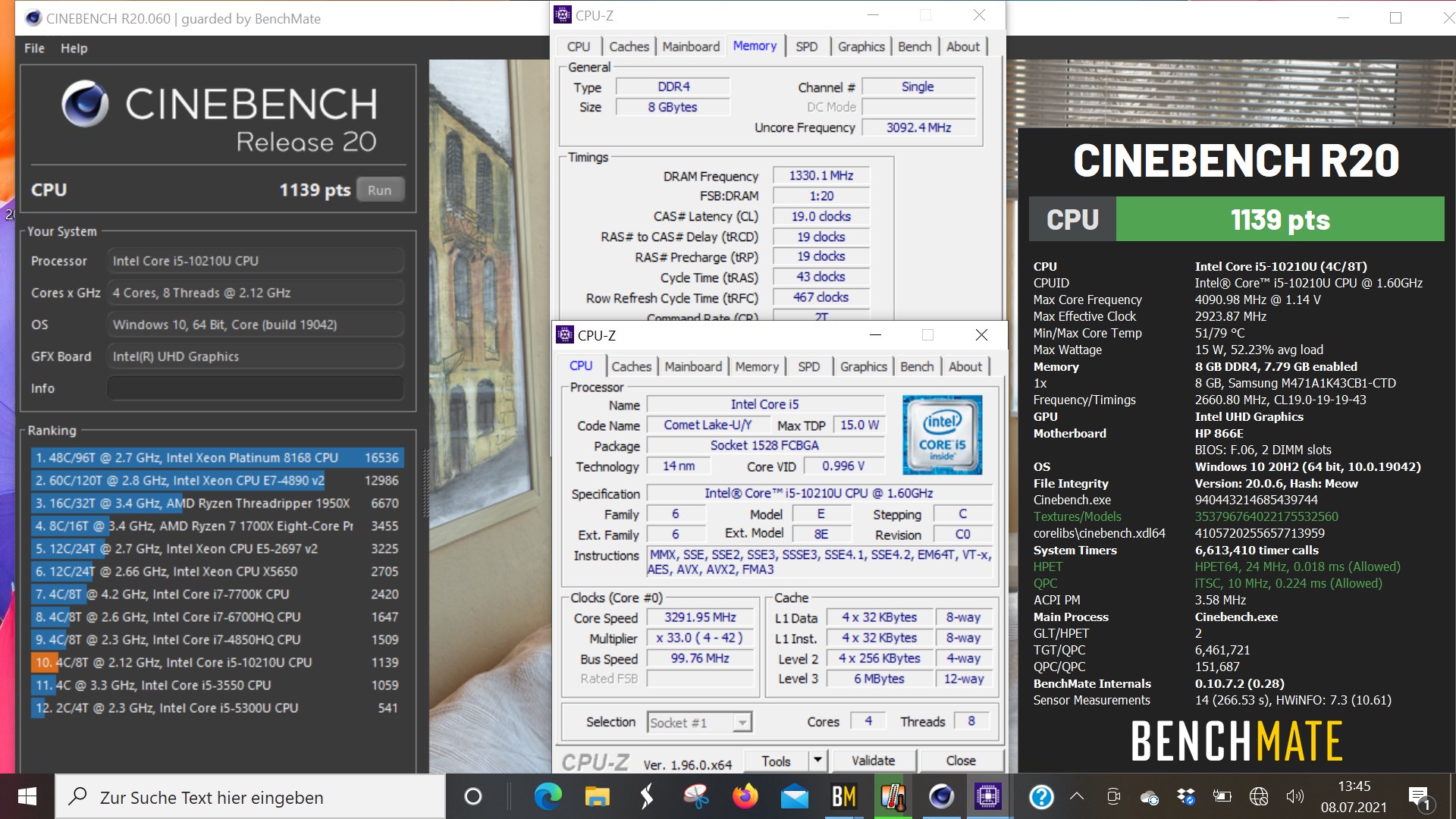This screenshot has height=819, width=1456.
Task: Switch to the Cinebench taskbar icon
Action: pos(942,796)
